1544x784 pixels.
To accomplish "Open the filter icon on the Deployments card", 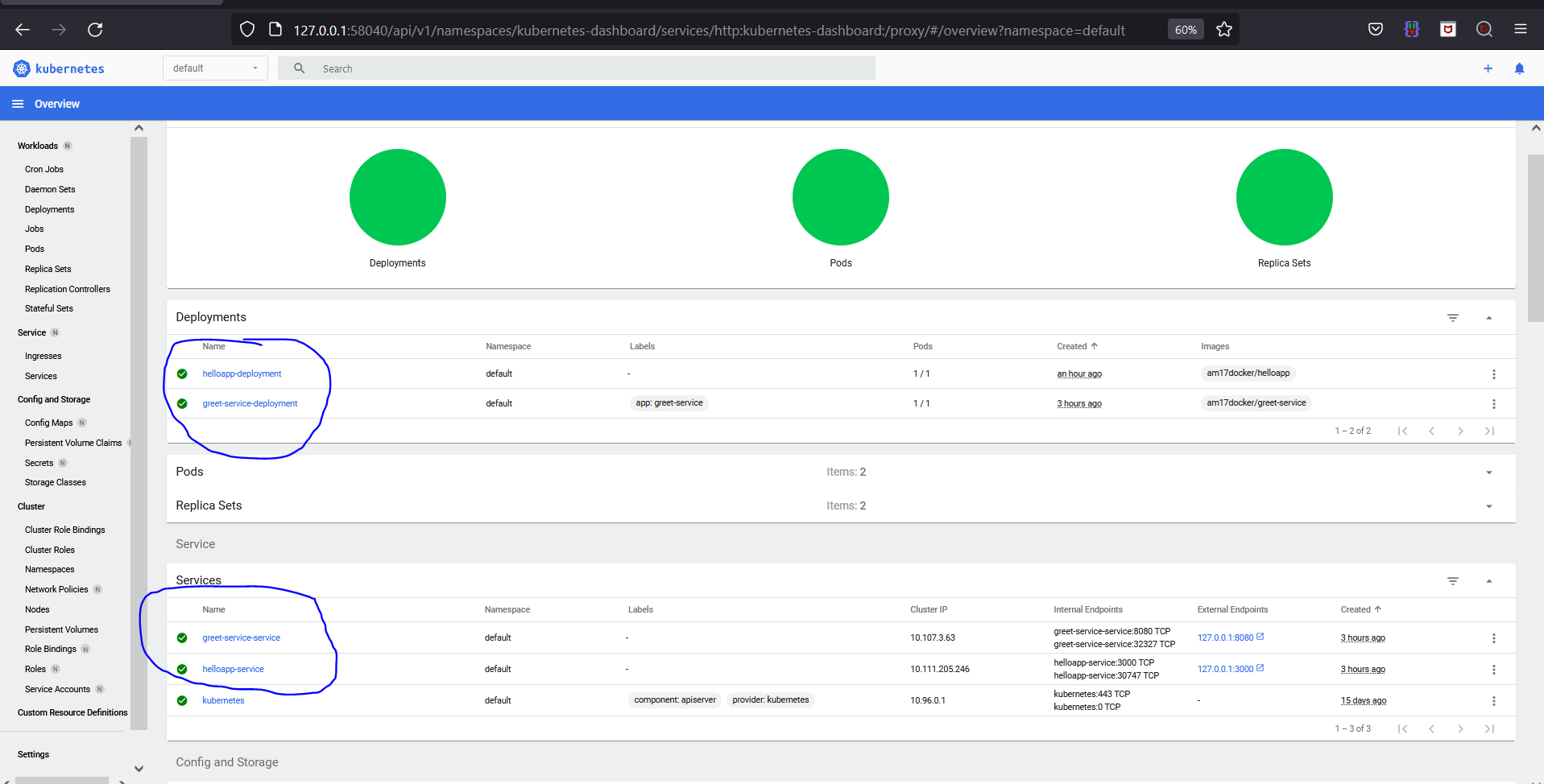I will 1453,317.
